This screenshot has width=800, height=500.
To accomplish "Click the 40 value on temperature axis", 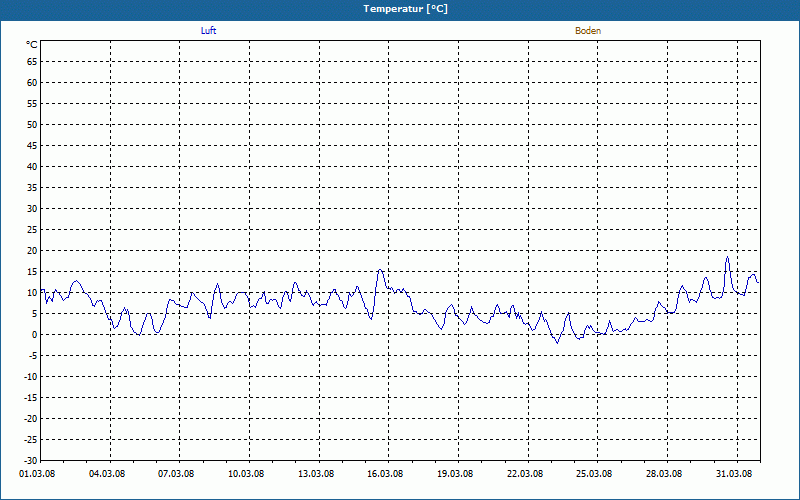I will 32,167.
